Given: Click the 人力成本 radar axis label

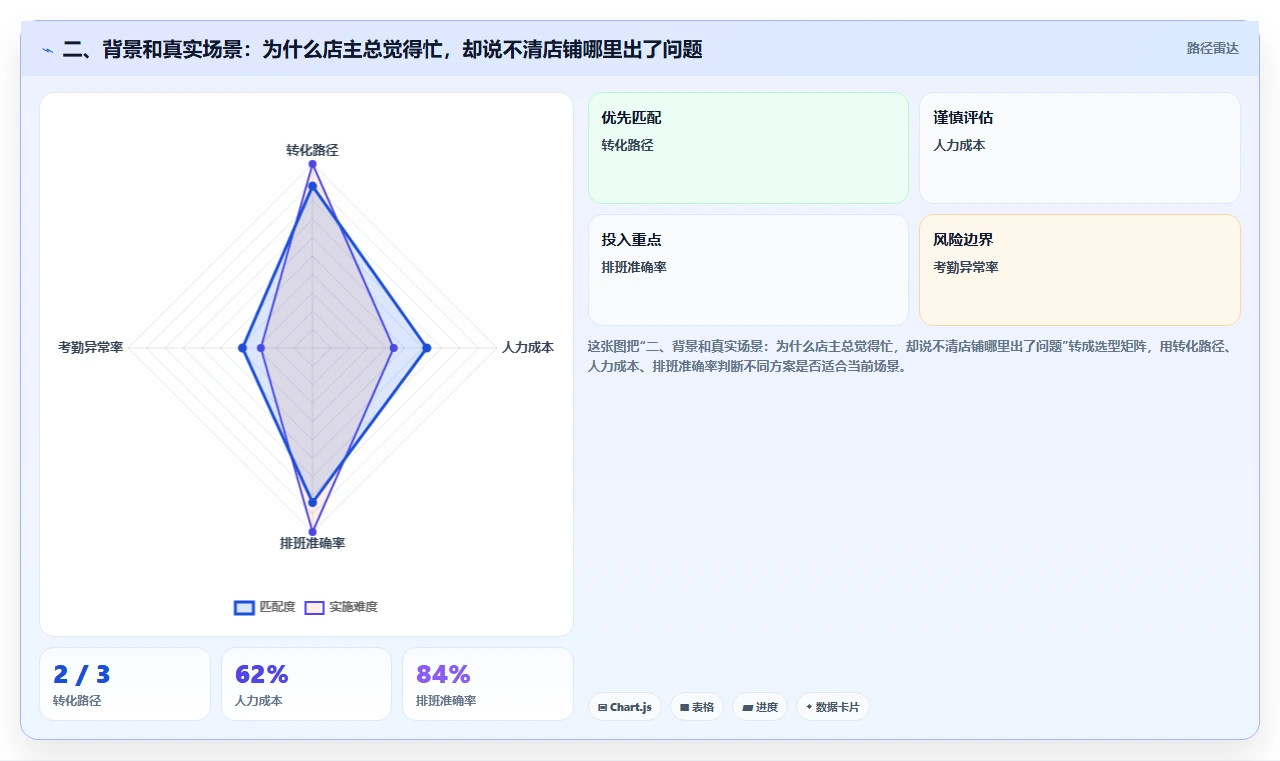Looking at the screenshot, I should point(528,348).
